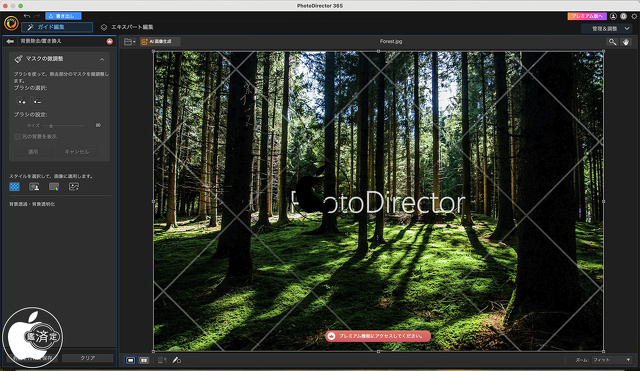Select the zoom magnifier tool
The image size is (640, 371).
pyautogui.click(x=612, y=42)
